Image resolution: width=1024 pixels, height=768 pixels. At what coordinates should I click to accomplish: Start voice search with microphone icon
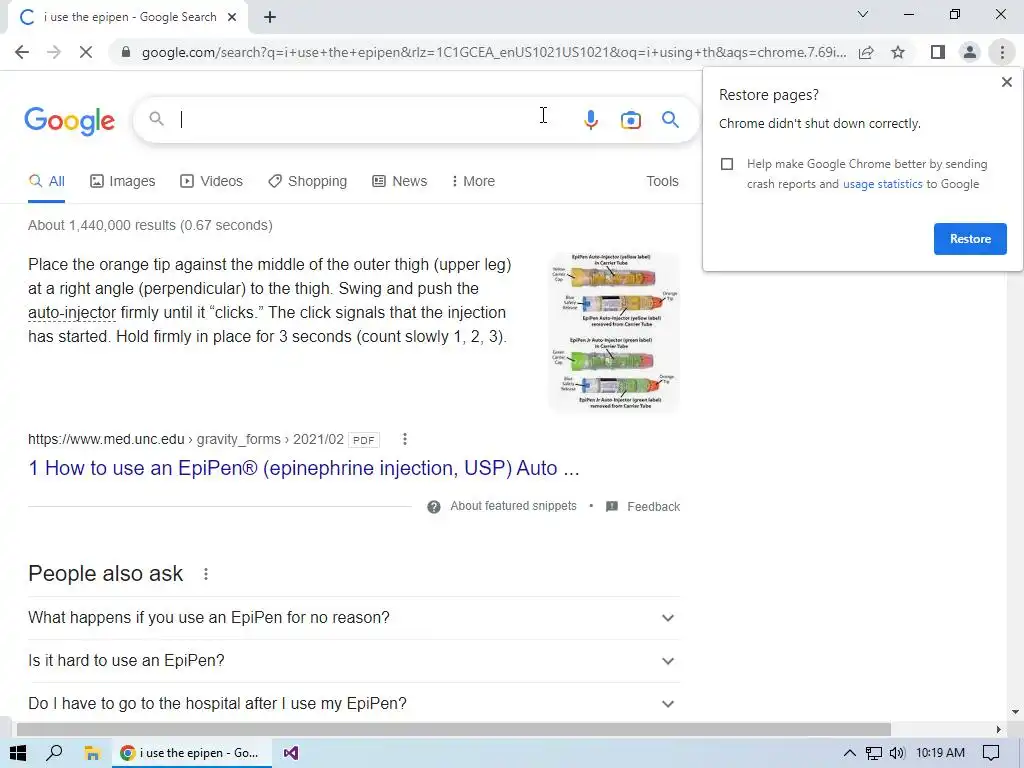(590, 120)
